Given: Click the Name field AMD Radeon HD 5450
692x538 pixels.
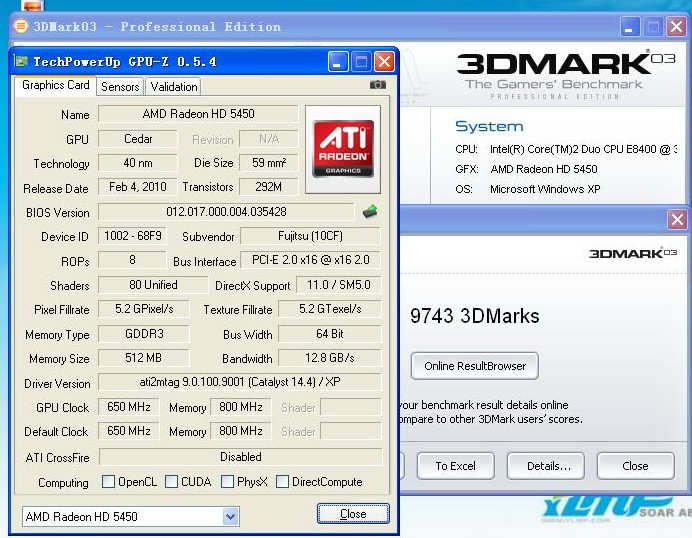Looking at the screenshot, I should click(198, 114).
